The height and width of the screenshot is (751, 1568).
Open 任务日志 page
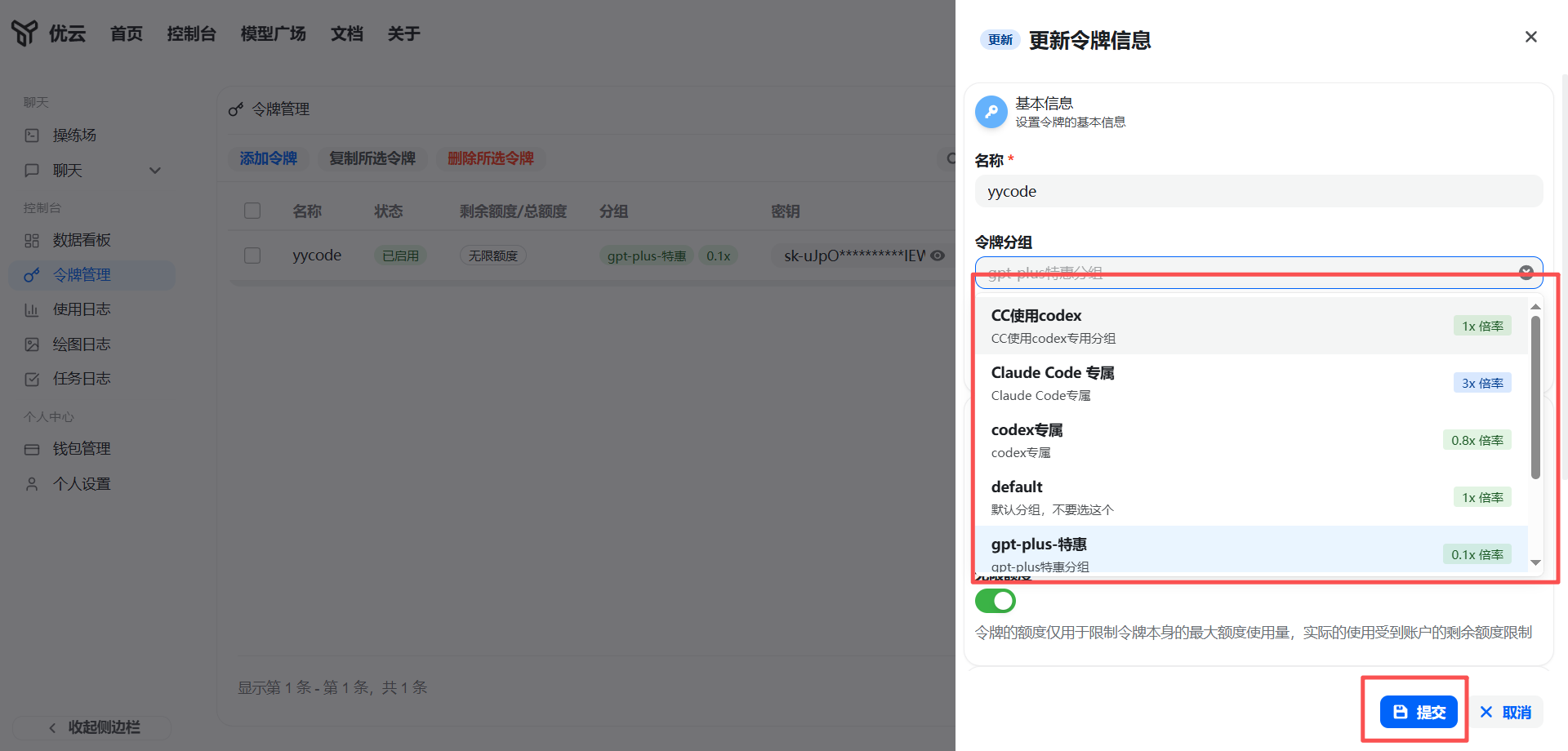coord(82,379)
